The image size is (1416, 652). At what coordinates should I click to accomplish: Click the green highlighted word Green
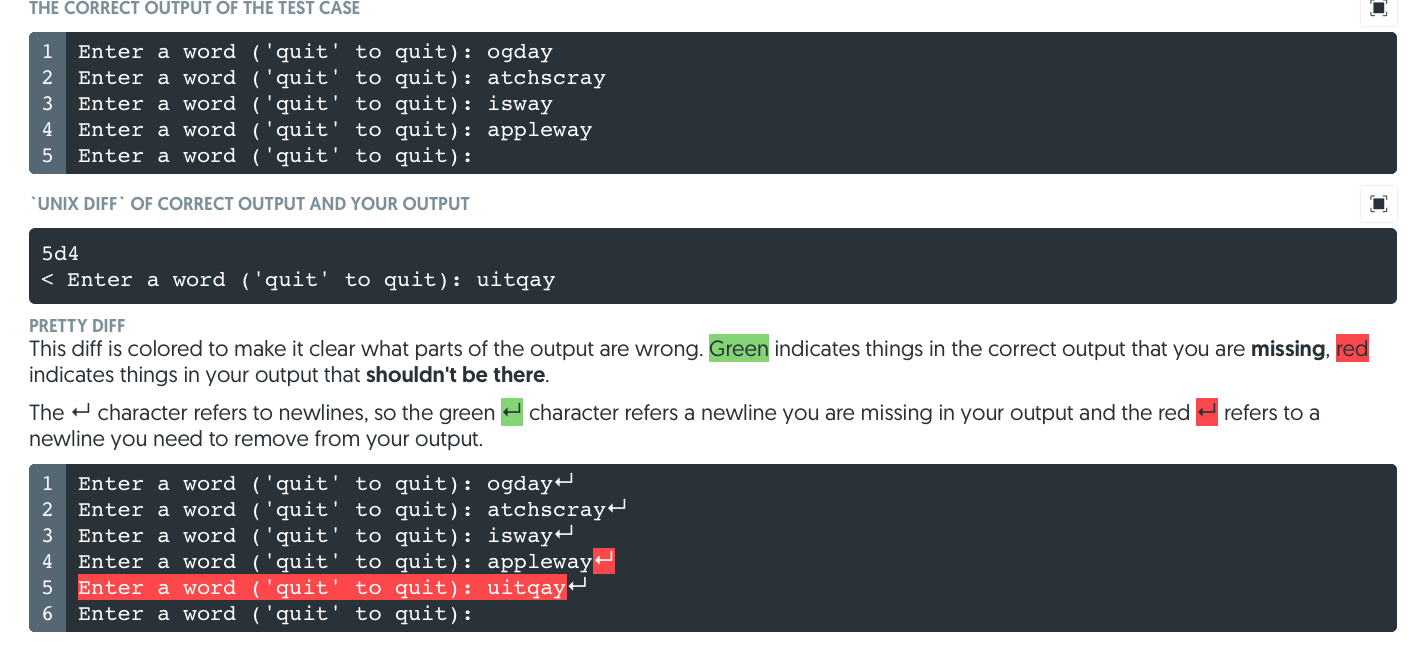tap(738, 348)
